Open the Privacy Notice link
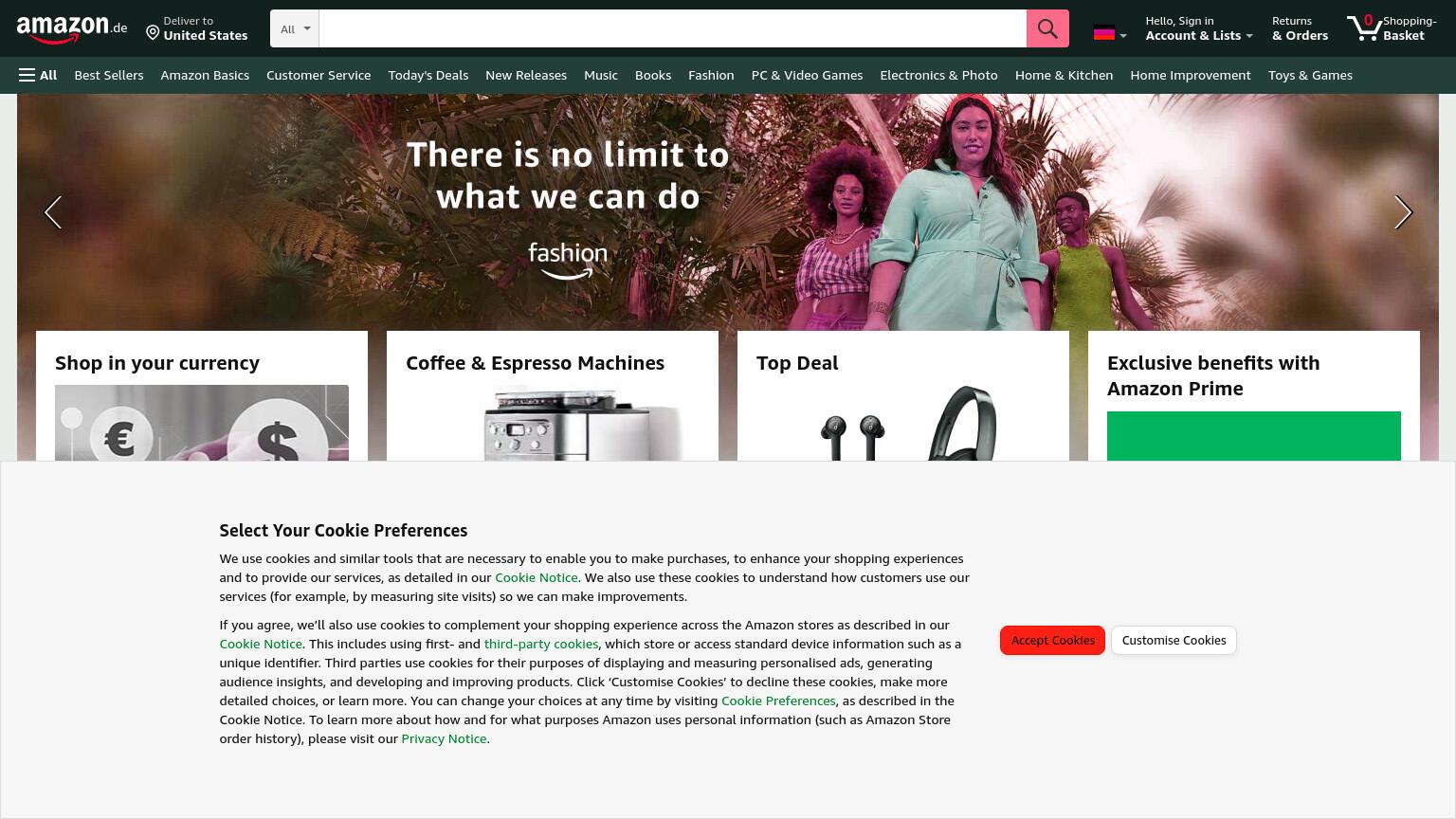This screenshot has width=1456, height=819. coord(444,738)
